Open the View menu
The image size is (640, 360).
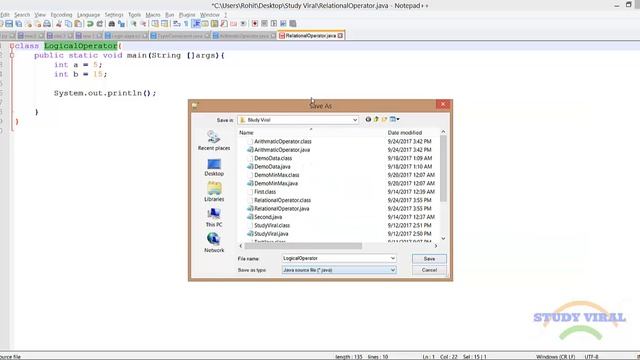point(40,15)
